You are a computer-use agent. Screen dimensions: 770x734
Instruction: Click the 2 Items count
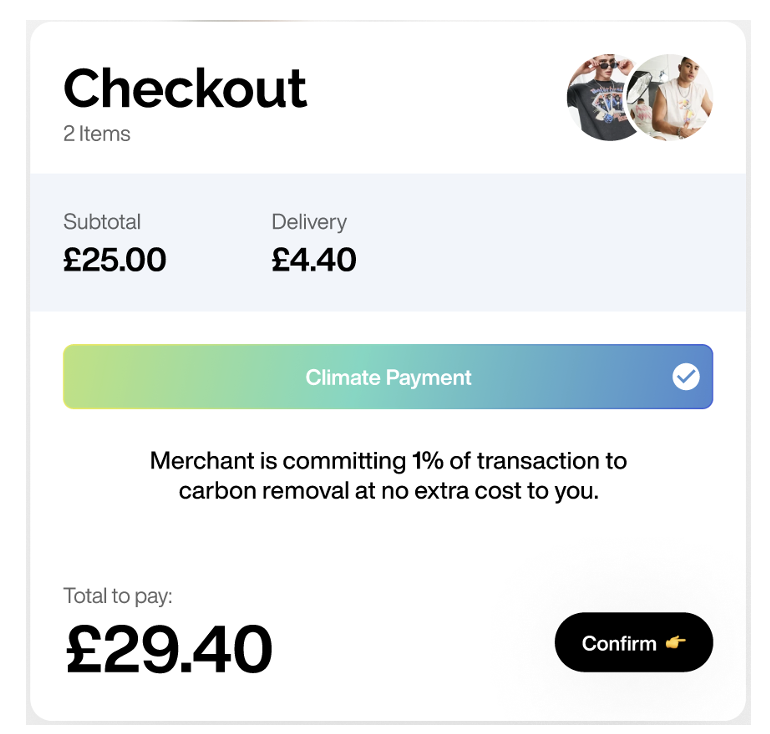[97, 134]
